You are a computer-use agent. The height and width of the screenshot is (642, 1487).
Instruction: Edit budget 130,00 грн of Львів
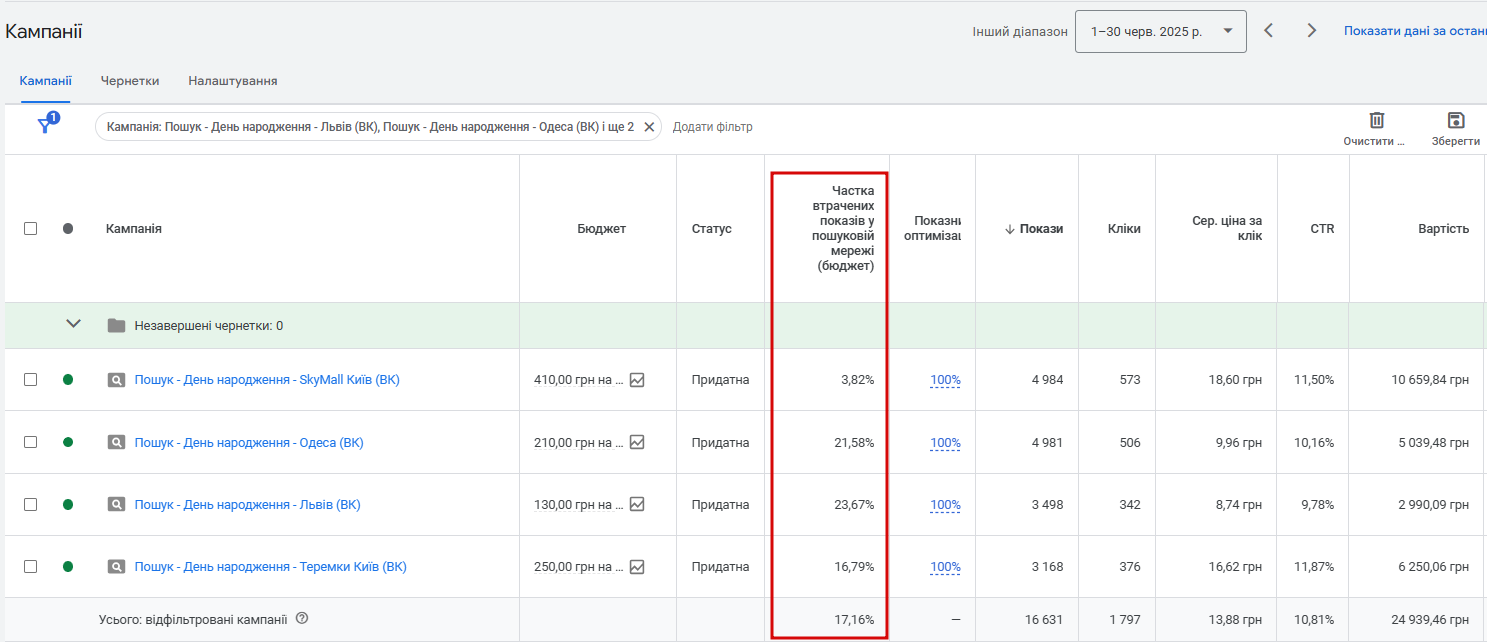[x=579, y=505]
